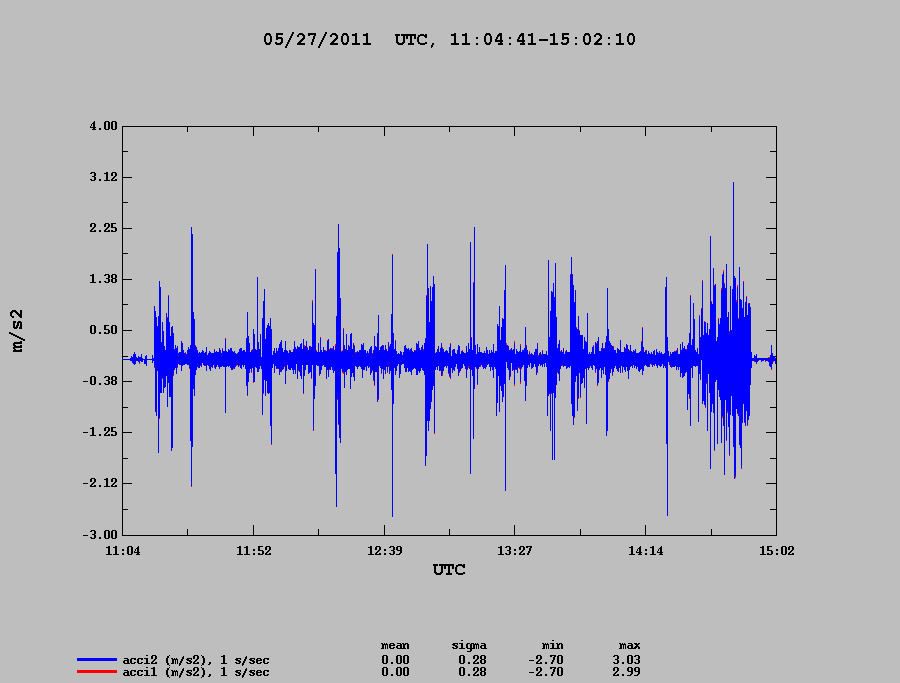The height and width of the screenshot is (683, 900).
Task: Click the sigma column header
Action: 469,646
